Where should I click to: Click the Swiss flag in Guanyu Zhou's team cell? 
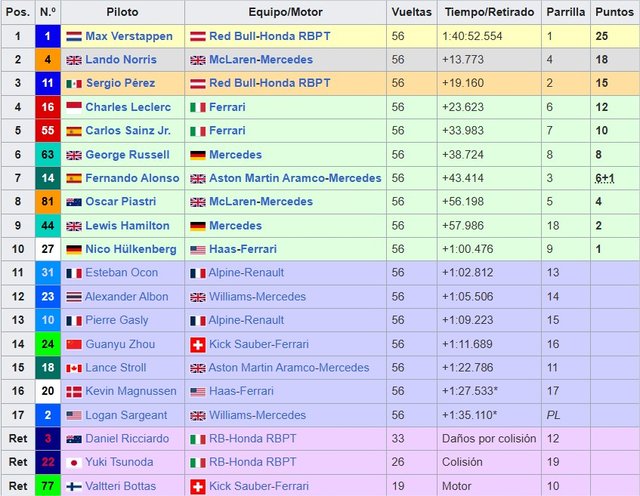point(198,345)
